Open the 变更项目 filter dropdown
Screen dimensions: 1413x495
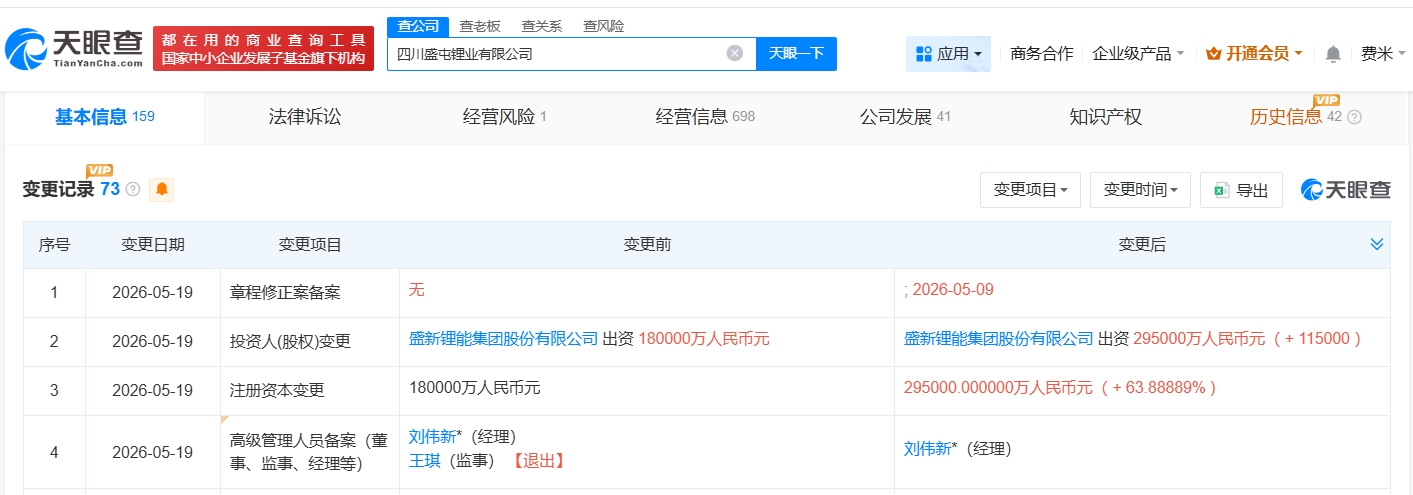click(1030, 190)
